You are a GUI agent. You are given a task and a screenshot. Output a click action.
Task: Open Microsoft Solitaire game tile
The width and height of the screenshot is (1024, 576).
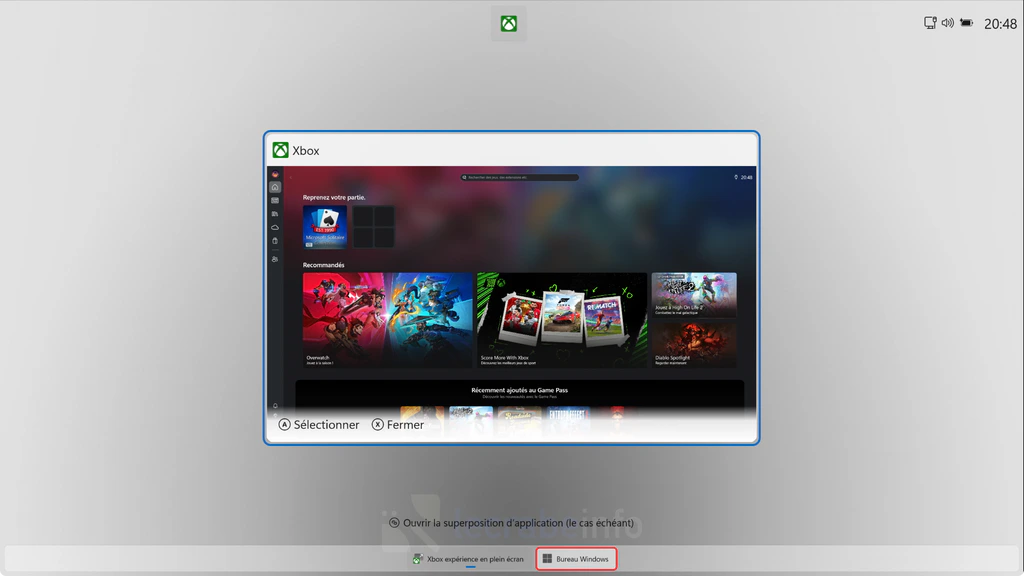pyautogui.click(x=325, y=227)
